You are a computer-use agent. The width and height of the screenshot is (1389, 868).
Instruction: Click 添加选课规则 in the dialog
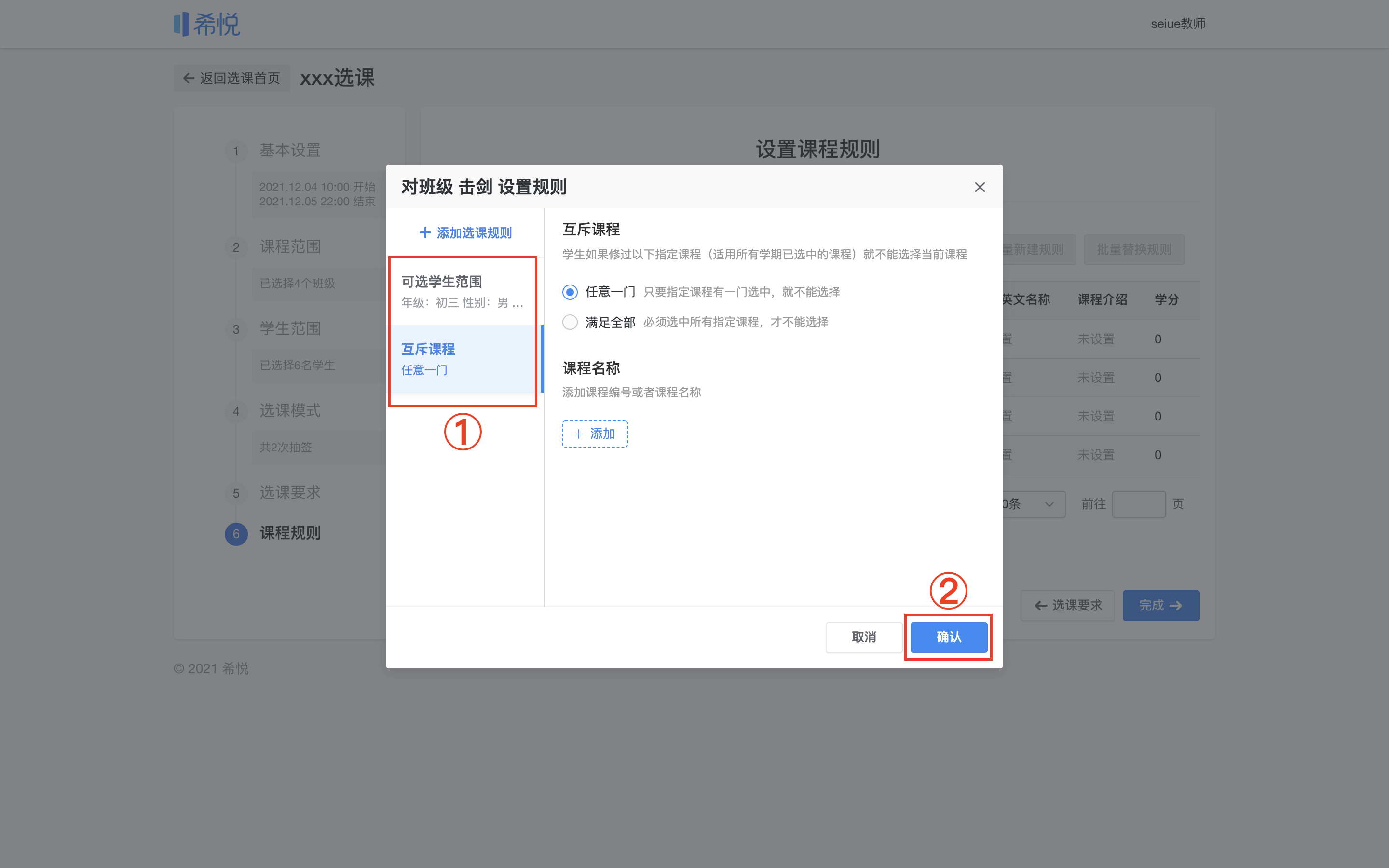(465, 232)
